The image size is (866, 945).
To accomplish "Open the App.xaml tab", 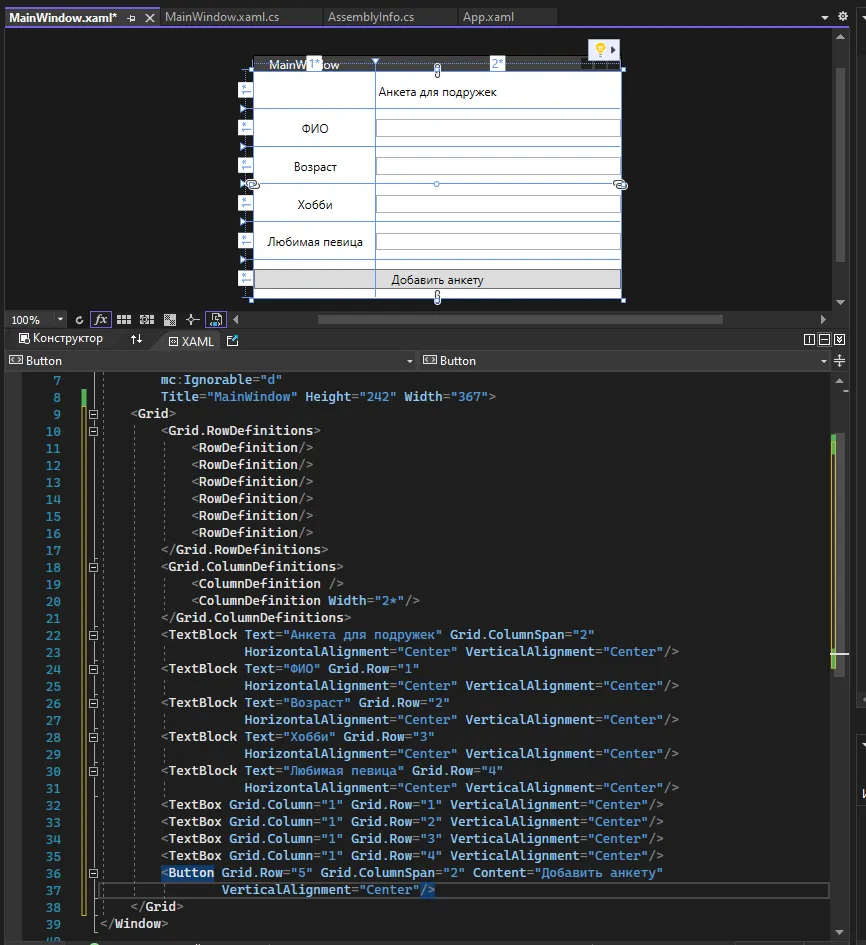I will coord(488,17).
